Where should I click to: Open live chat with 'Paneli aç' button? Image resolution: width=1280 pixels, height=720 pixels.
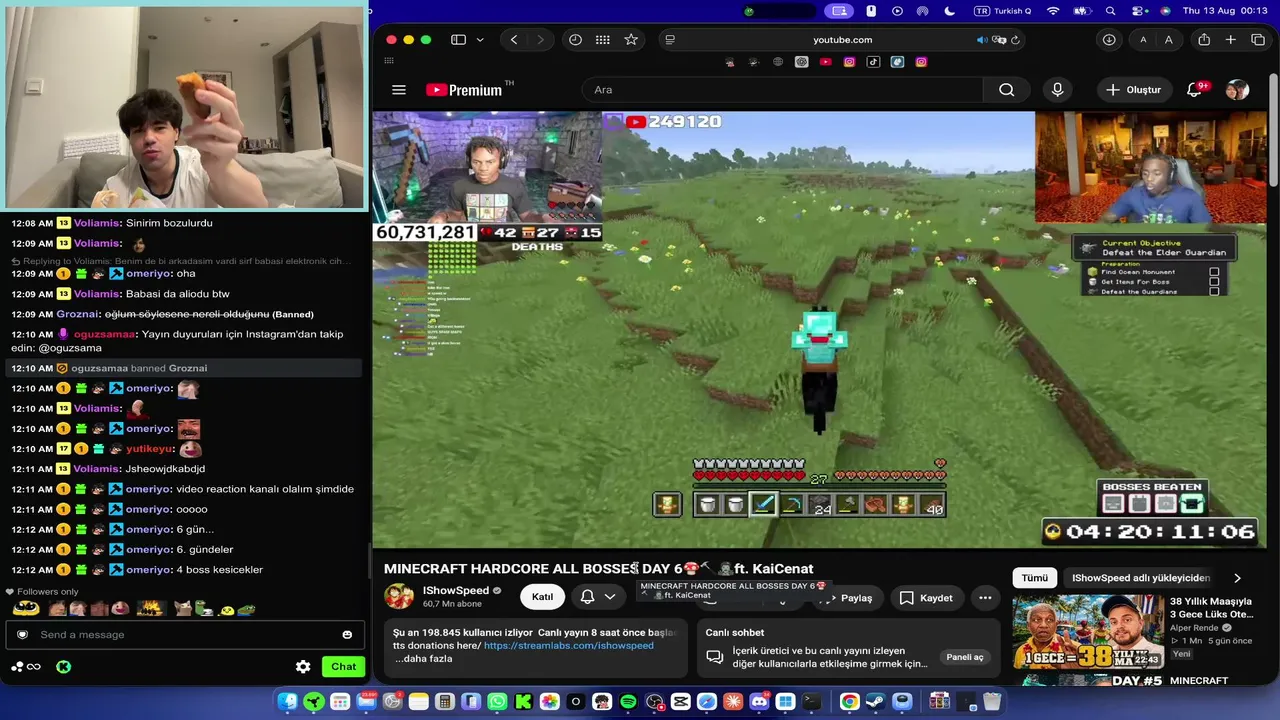(967, 657)
